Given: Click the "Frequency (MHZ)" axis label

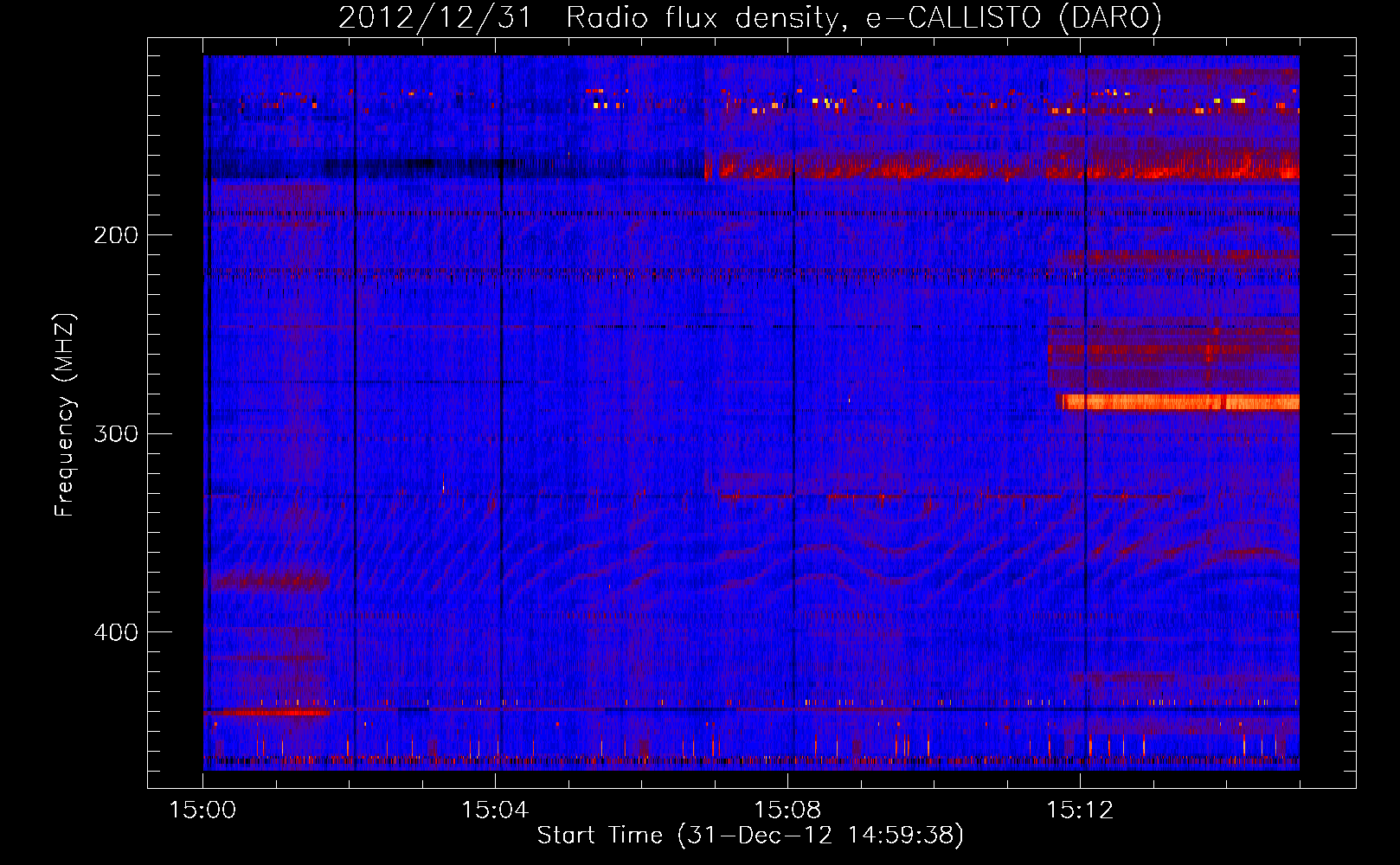Looking at the screenshot, I should [x=65, y=415].
